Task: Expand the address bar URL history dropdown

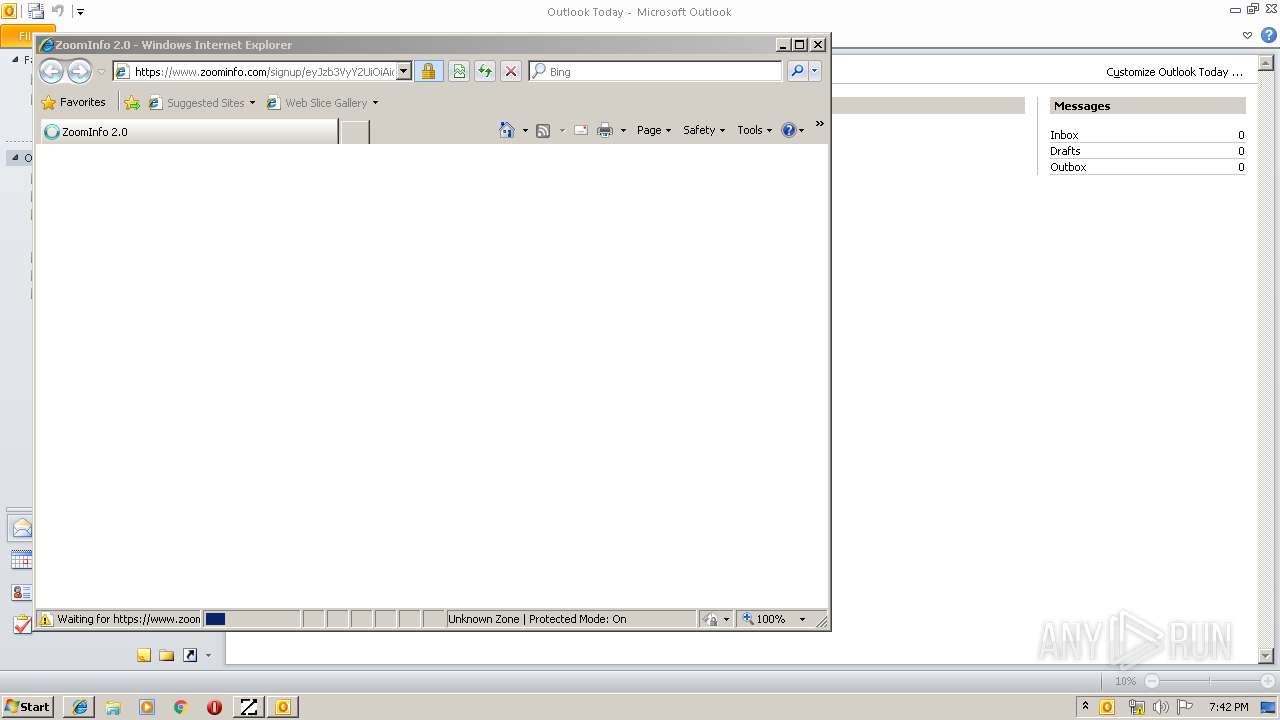Action: pyautogui.click(x=404, y=72)
